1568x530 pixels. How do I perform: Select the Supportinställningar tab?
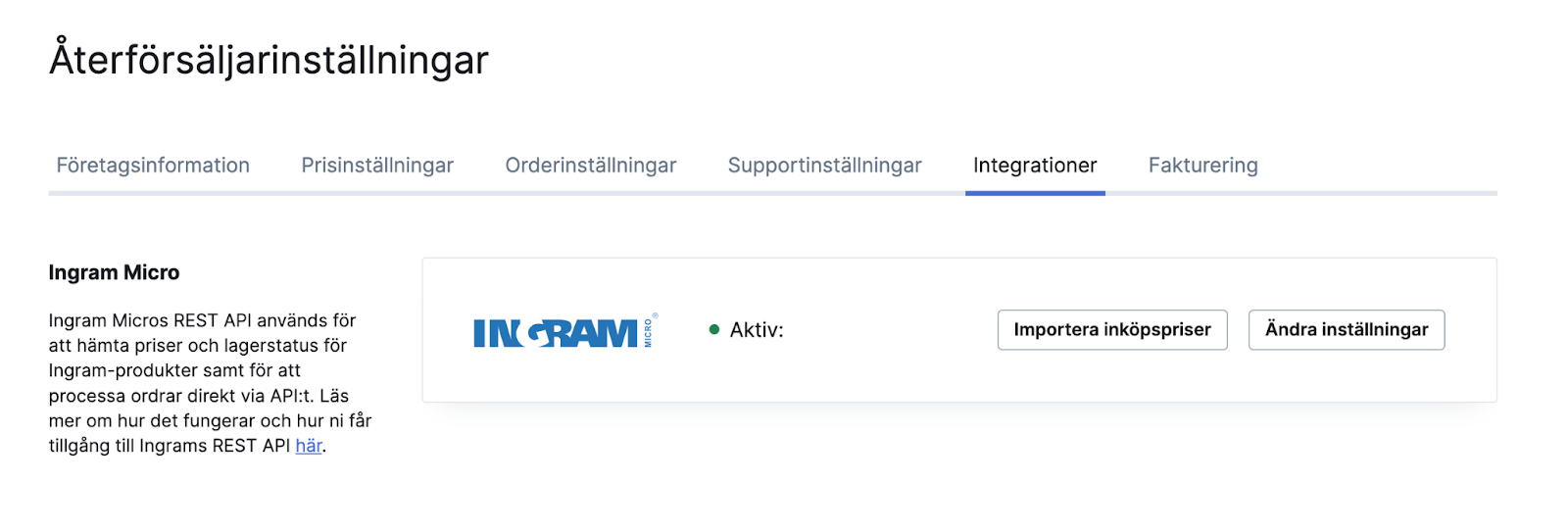pos(825,166)
